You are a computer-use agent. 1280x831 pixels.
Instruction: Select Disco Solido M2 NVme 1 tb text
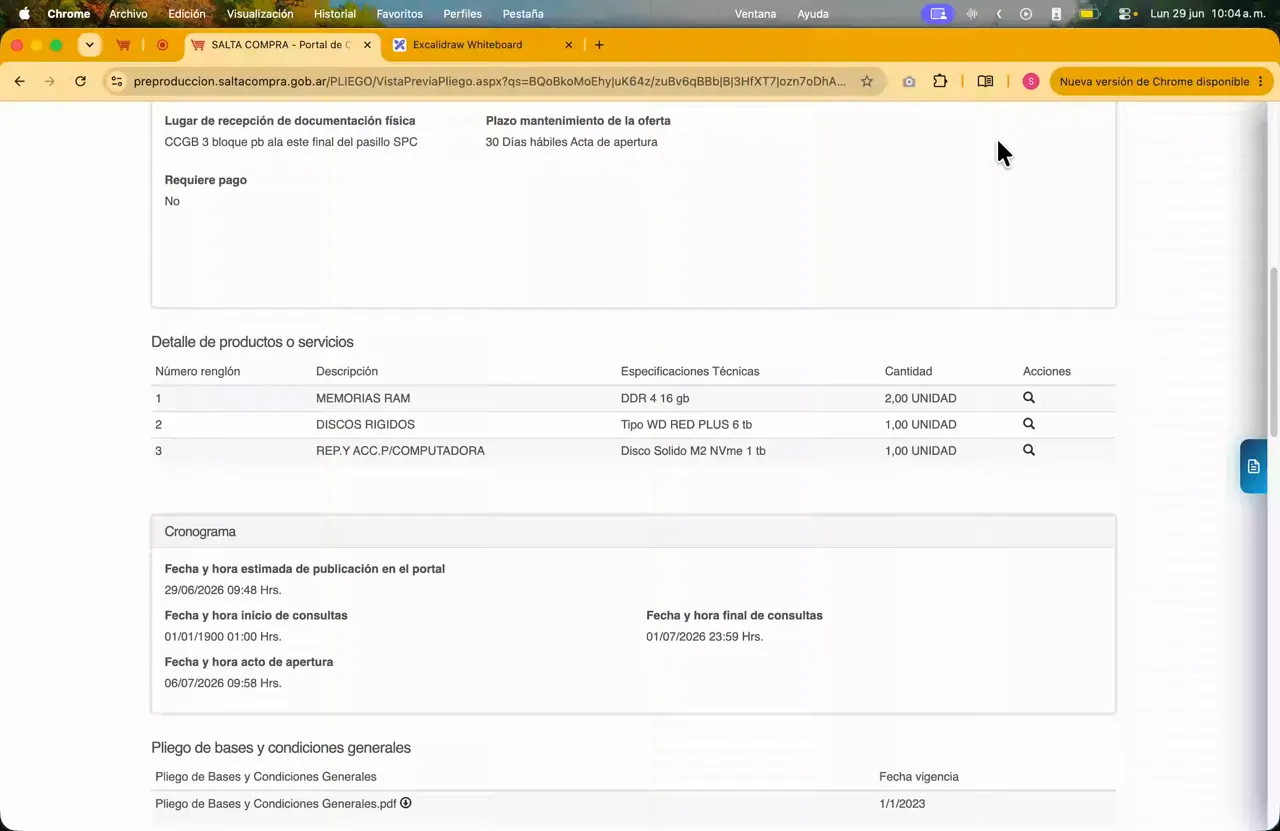693,451
